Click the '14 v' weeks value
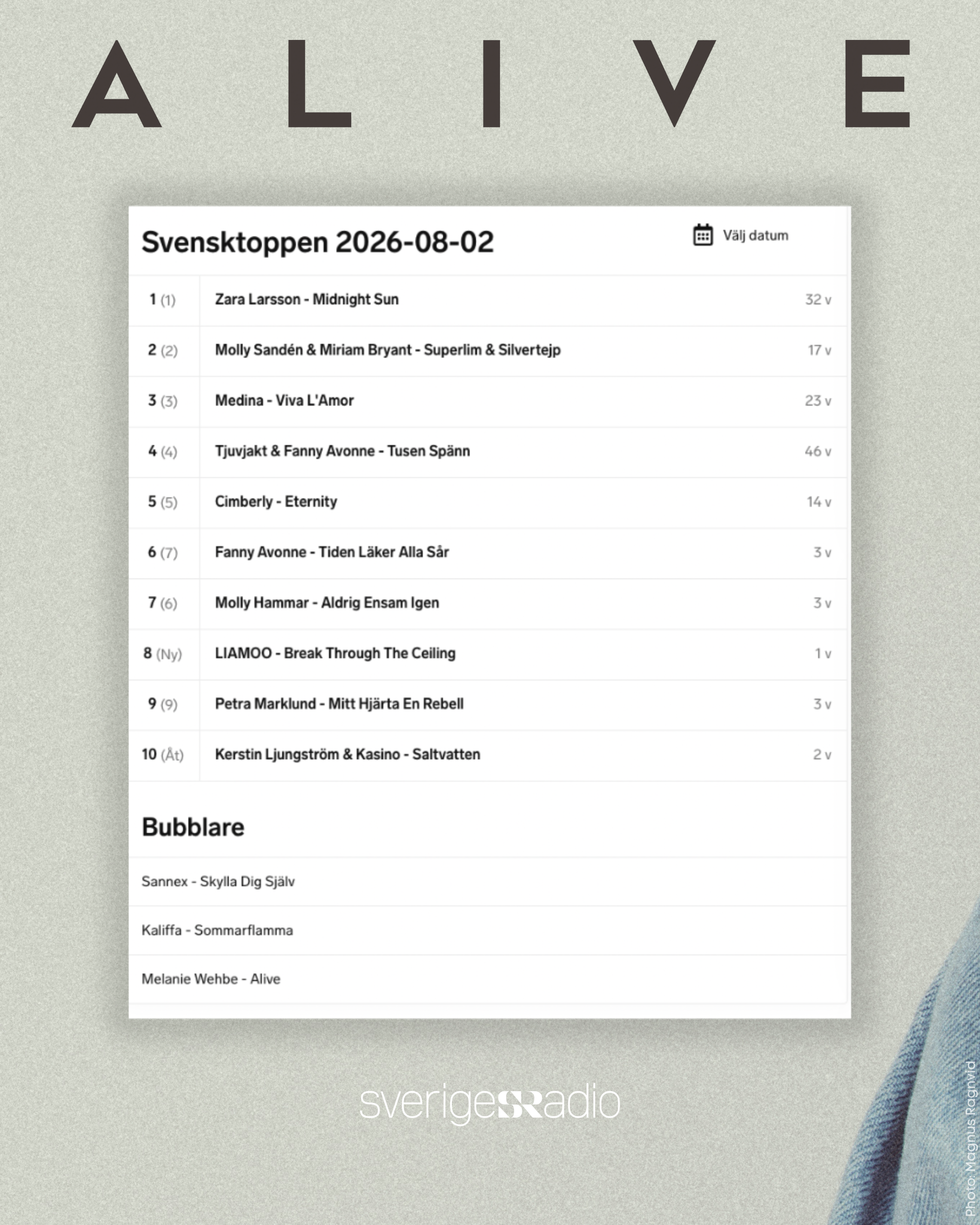Image resolution: width=980 pixels, height=1225 pixels. point(819,502)
